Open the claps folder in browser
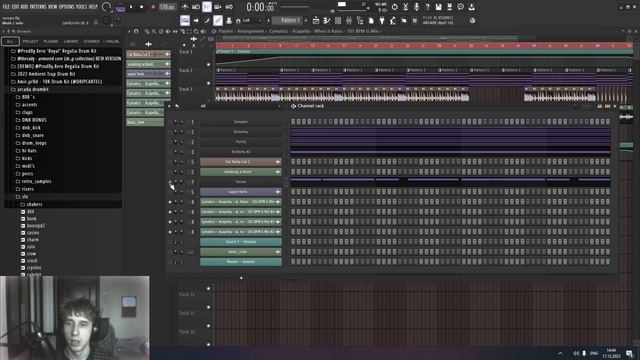The width and height of the screenshot is (640, 360). point(27,112)
